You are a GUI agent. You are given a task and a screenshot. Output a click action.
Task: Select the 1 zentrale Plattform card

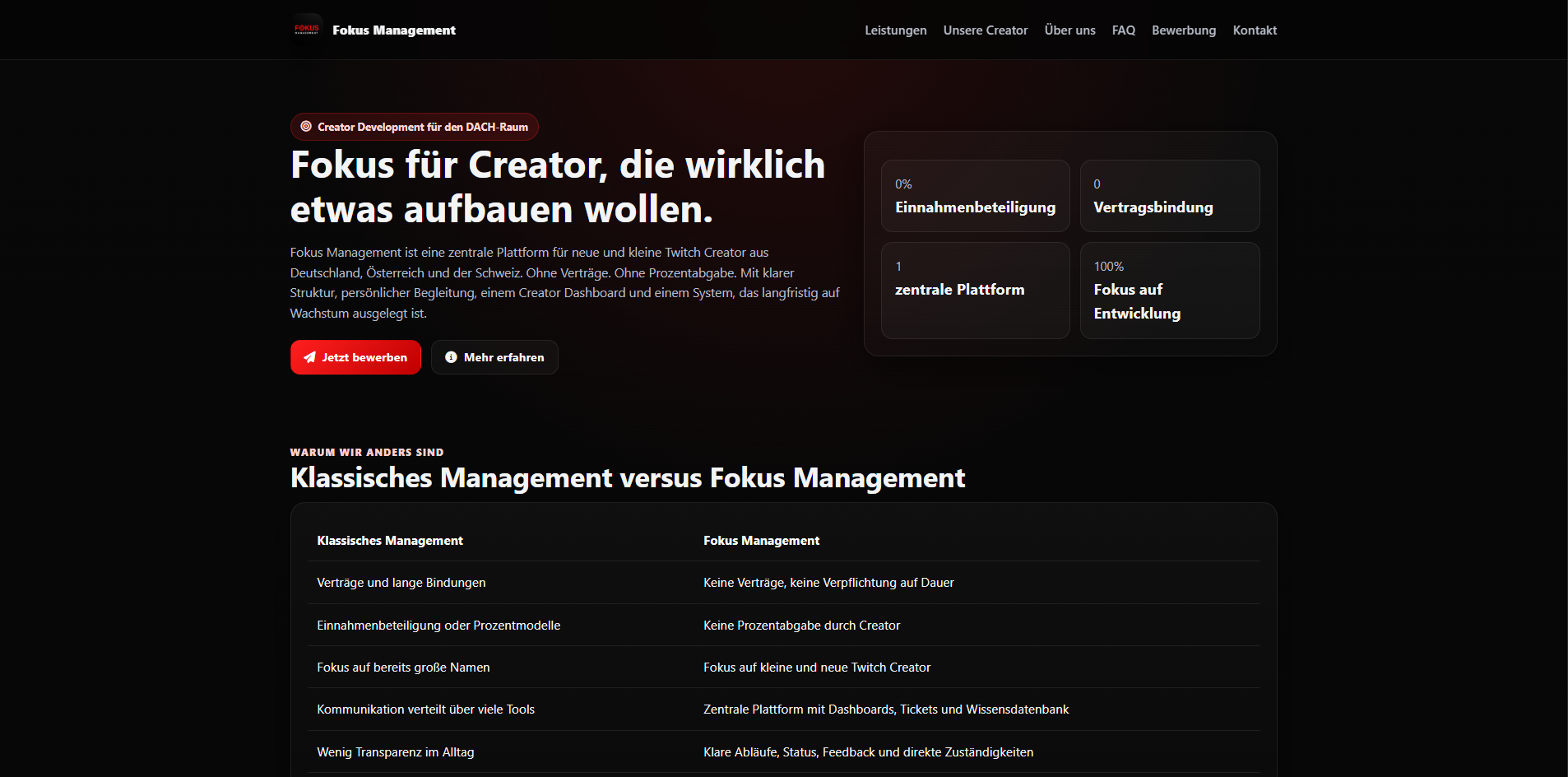976,291
